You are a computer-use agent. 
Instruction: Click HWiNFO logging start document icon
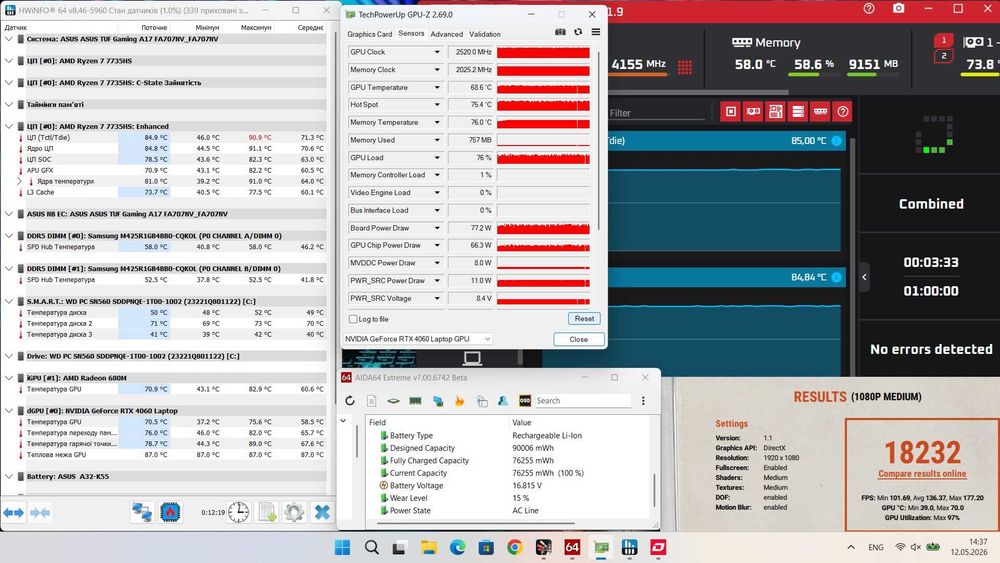267,512
